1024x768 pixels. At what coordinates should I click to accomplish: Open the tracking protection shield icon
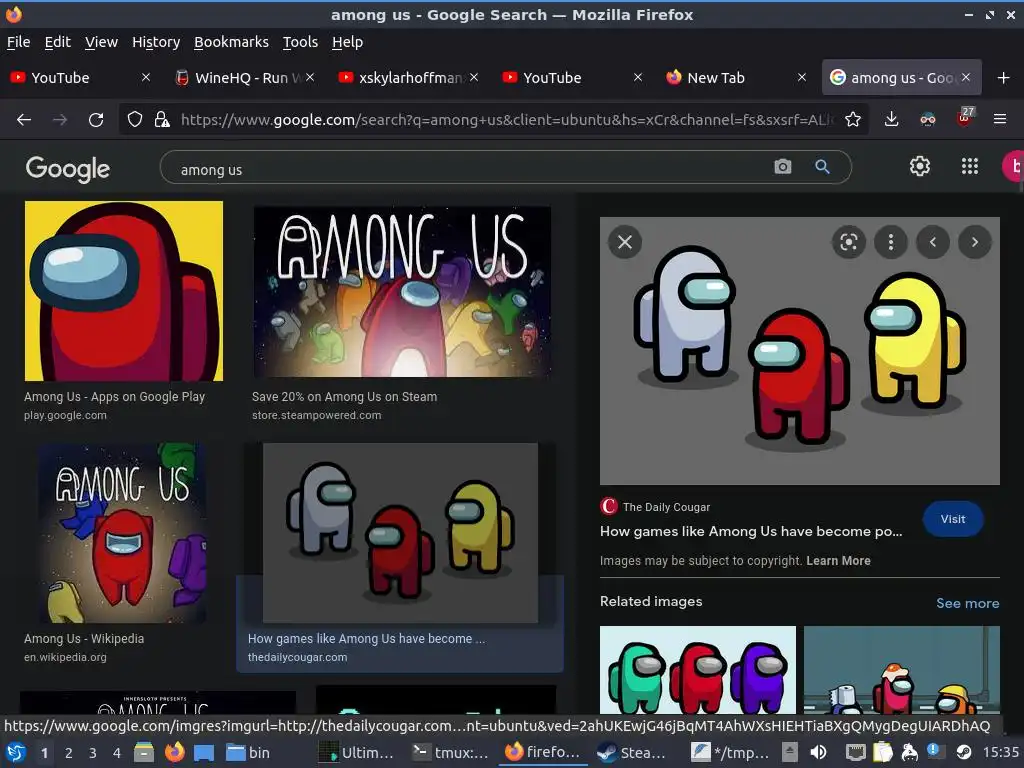[x=135, y=120]
